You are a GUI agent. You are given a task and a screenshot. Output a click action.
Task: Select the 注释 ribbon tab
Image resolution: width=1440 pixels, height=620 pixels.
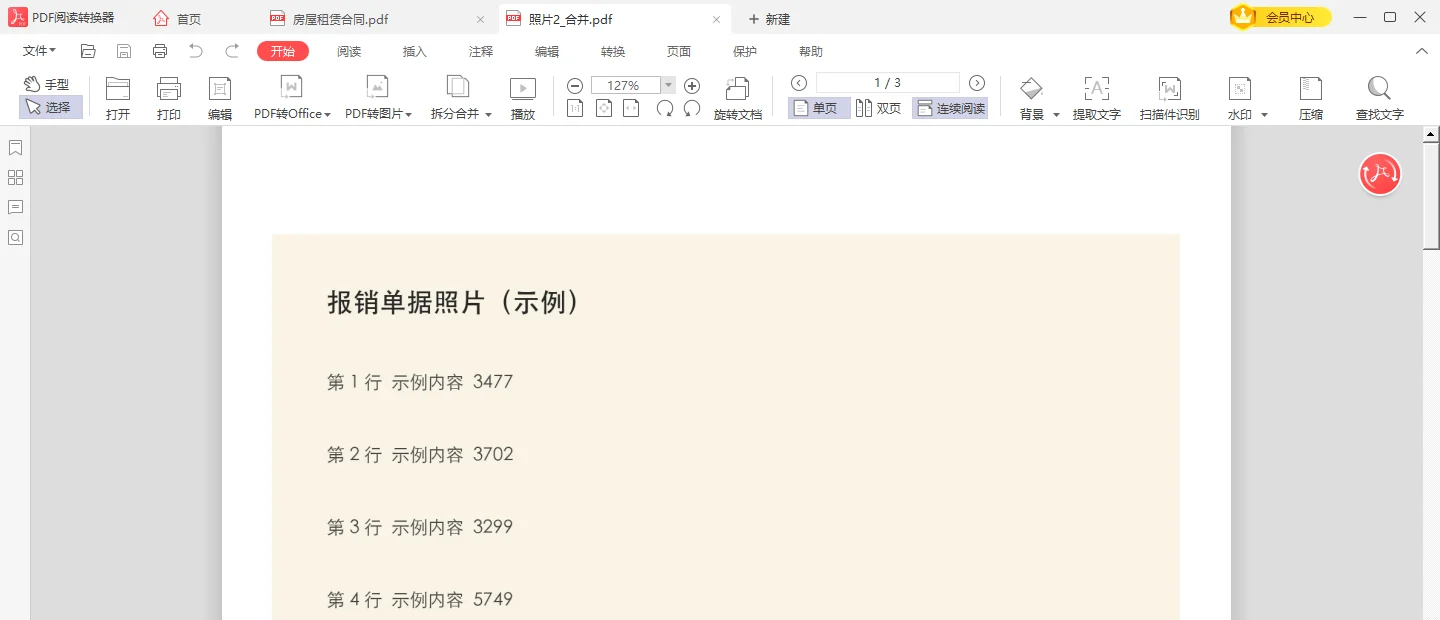click(481, 51)
